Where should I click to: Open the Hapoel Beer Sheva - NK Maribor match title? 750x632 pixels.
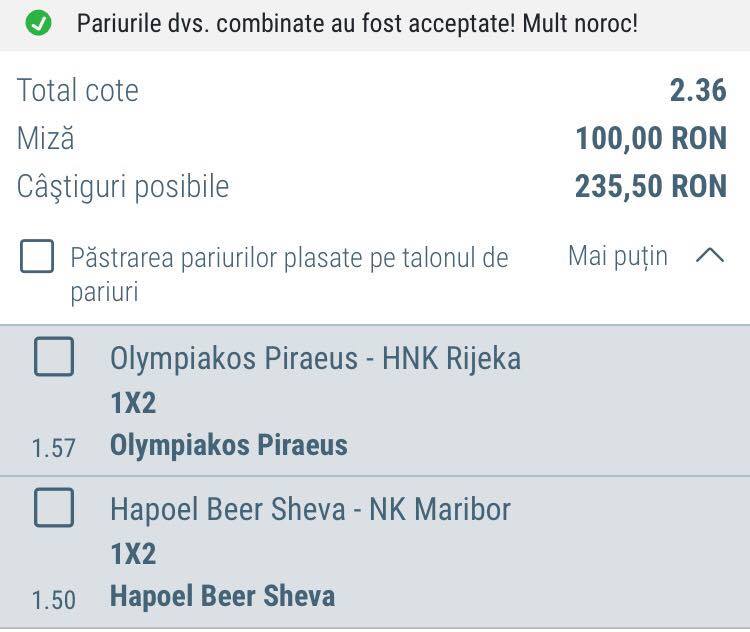(x=310, y=509)
